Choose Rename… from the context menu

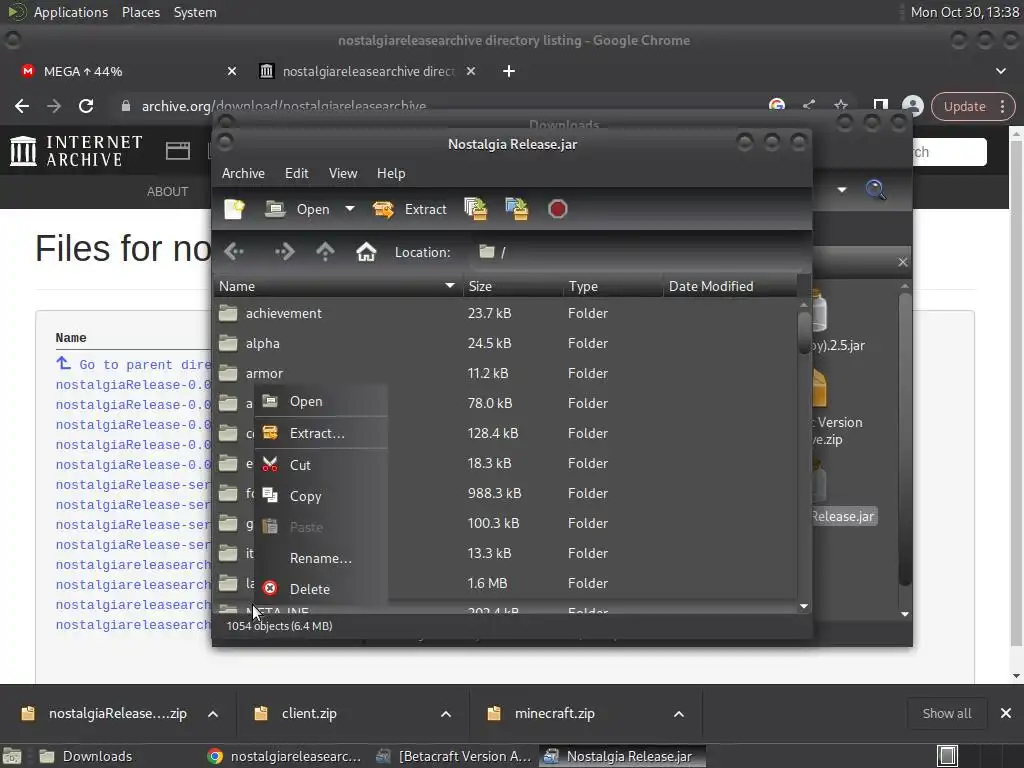click(321, 558)
